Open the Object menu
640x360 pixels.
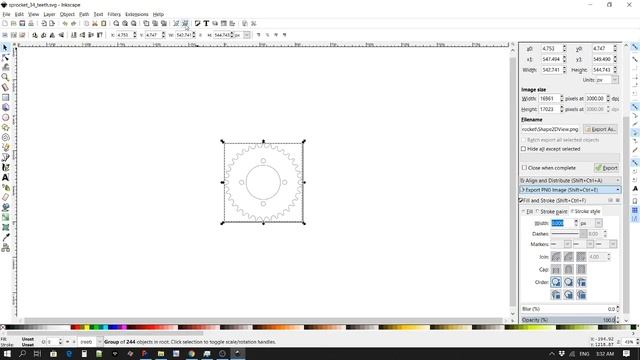[x=67, y=14]
